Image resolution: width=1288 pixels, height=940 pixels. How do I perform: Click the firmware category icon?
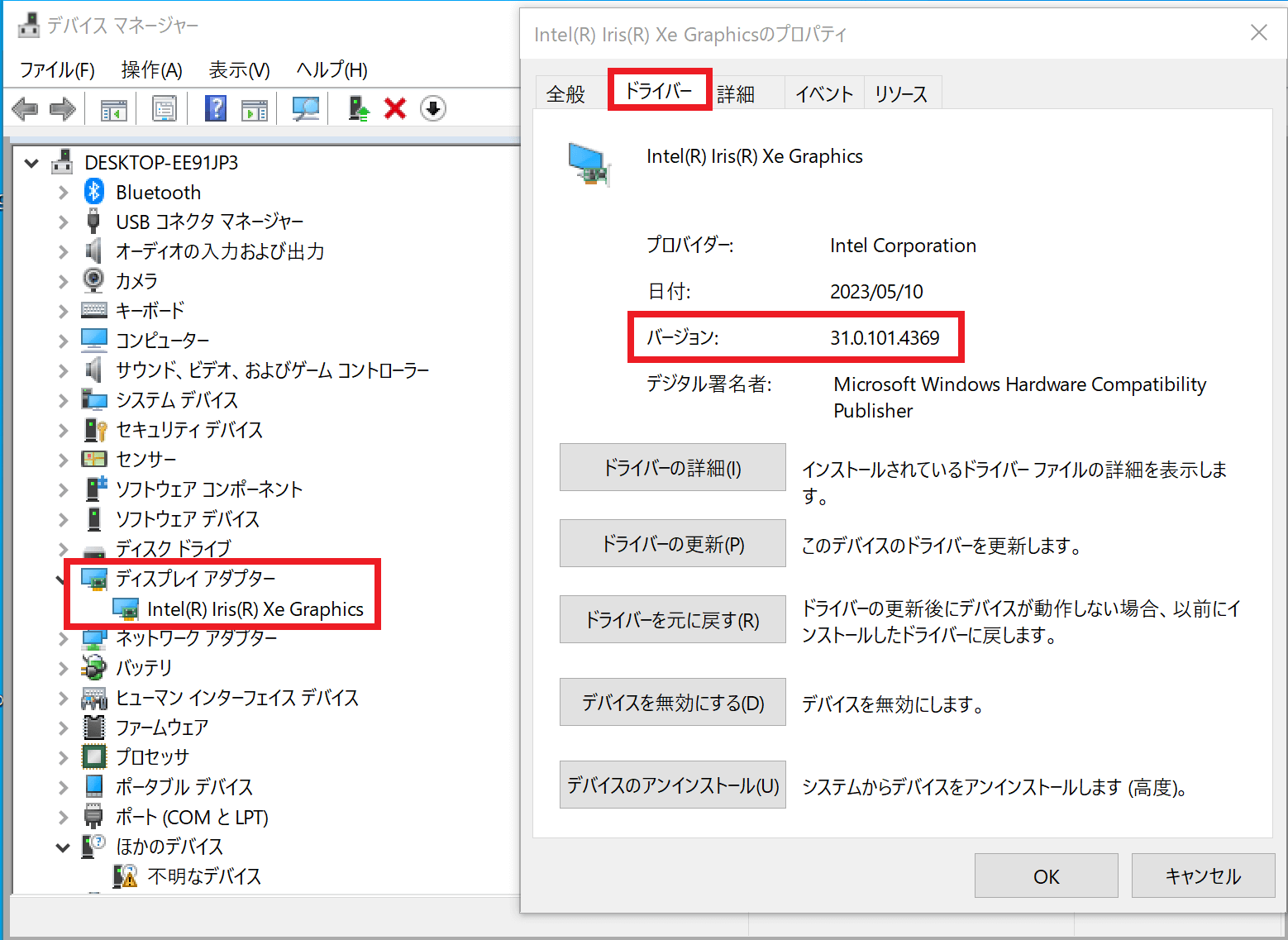93,727
